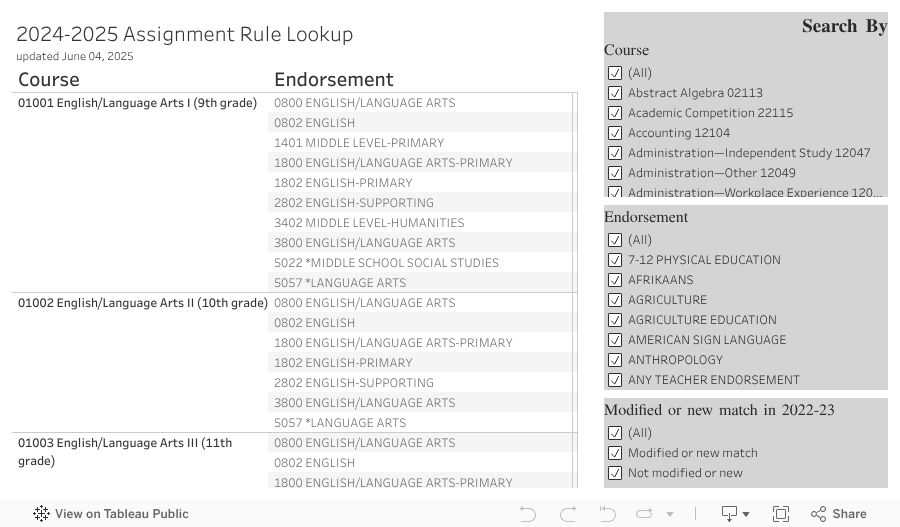900x527 pixels.
Task: Click the endorsement table vertical scrollbar
Action: 575,290
